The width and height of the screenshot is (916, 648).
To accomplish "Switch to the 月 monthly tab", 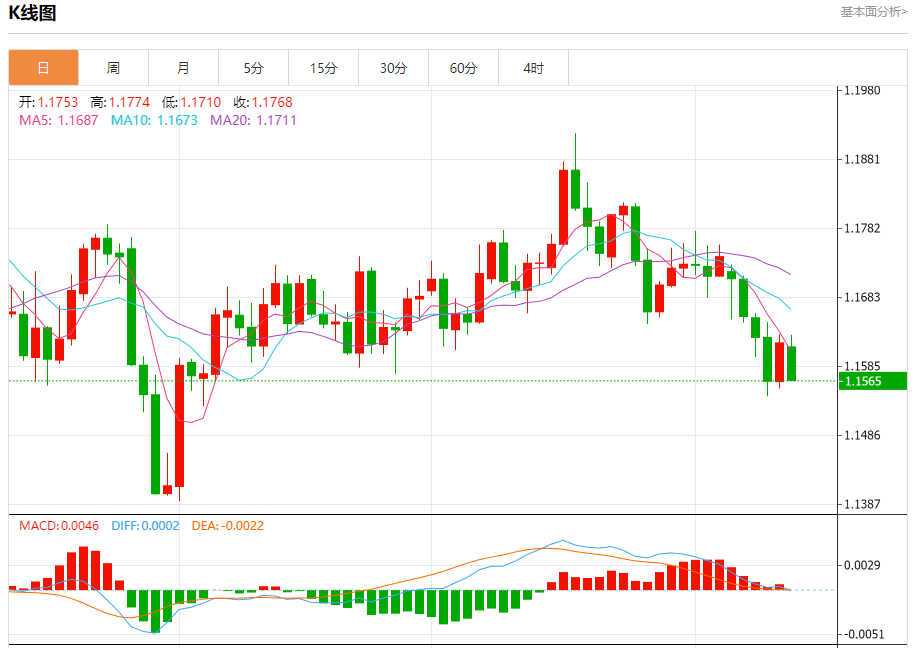I will pyautogui.click(x=183, y=68).
